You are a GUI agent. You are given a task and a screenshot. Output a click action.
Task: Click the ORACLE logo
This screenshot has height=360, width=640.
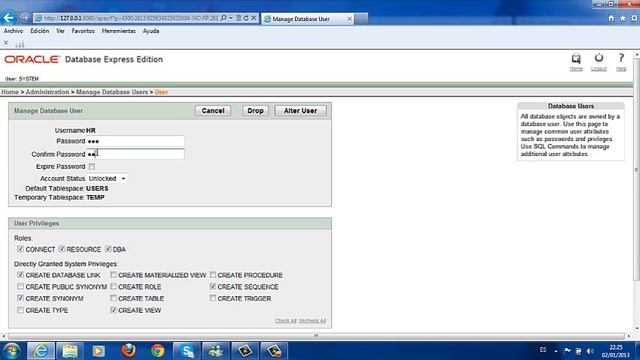(x=32, y=60)
